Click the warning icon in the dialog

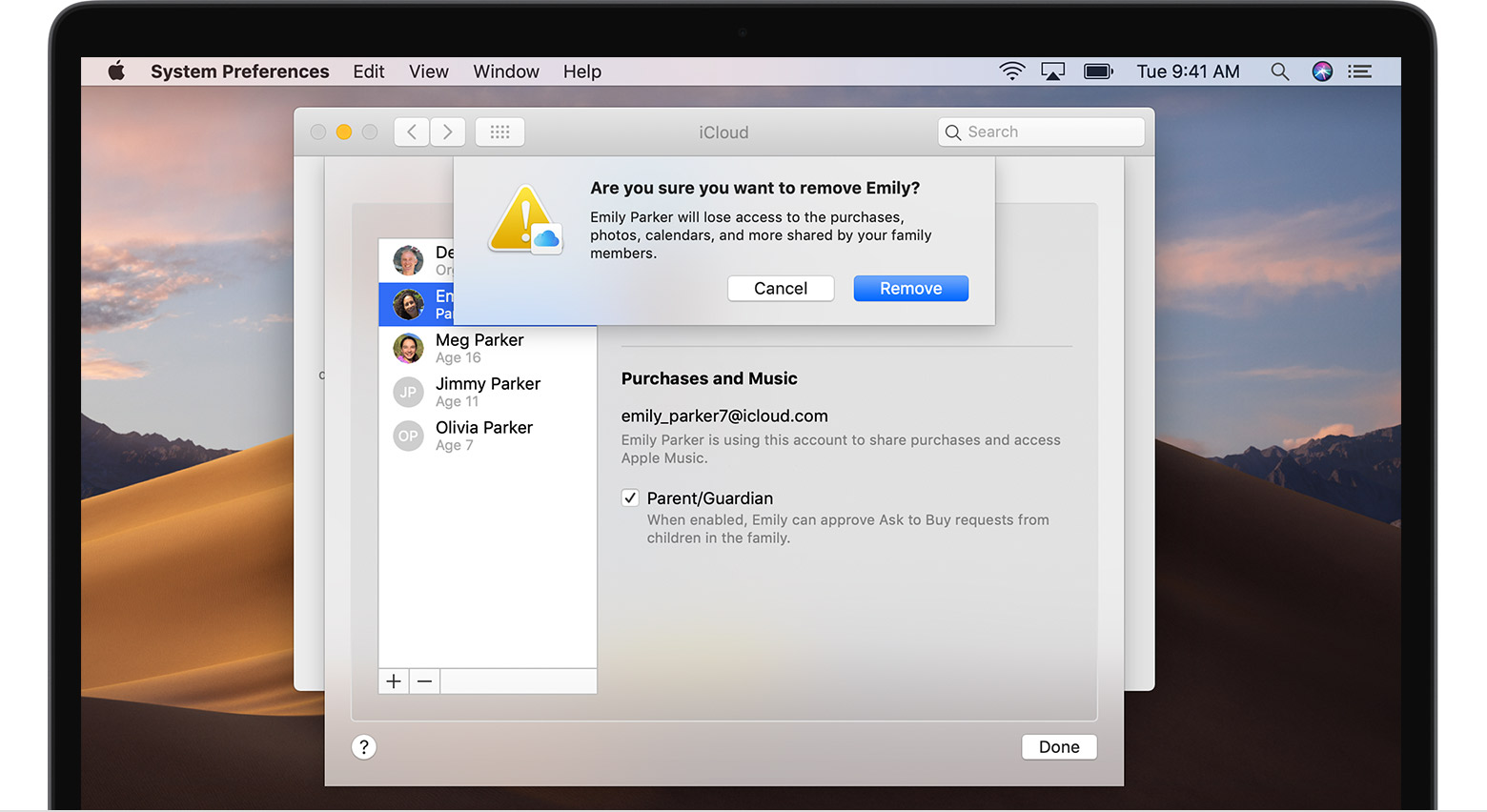tap(525, 220)
